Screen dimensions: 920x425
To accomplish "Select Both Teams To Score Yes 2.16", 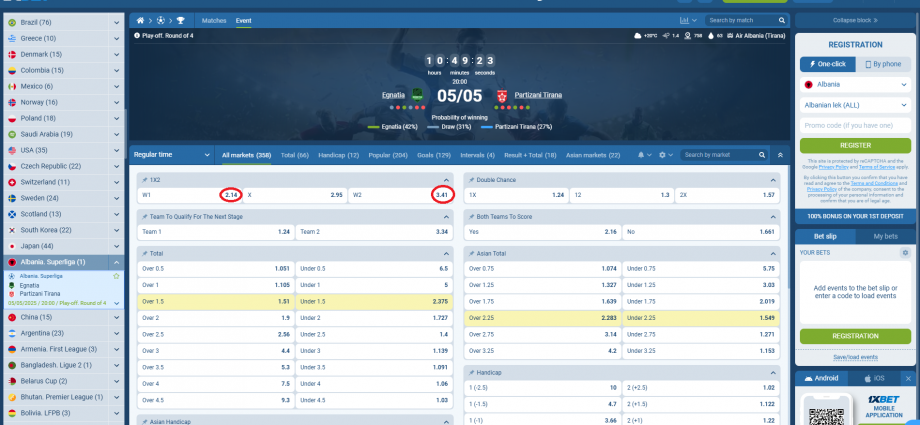I will pos(543,232).
